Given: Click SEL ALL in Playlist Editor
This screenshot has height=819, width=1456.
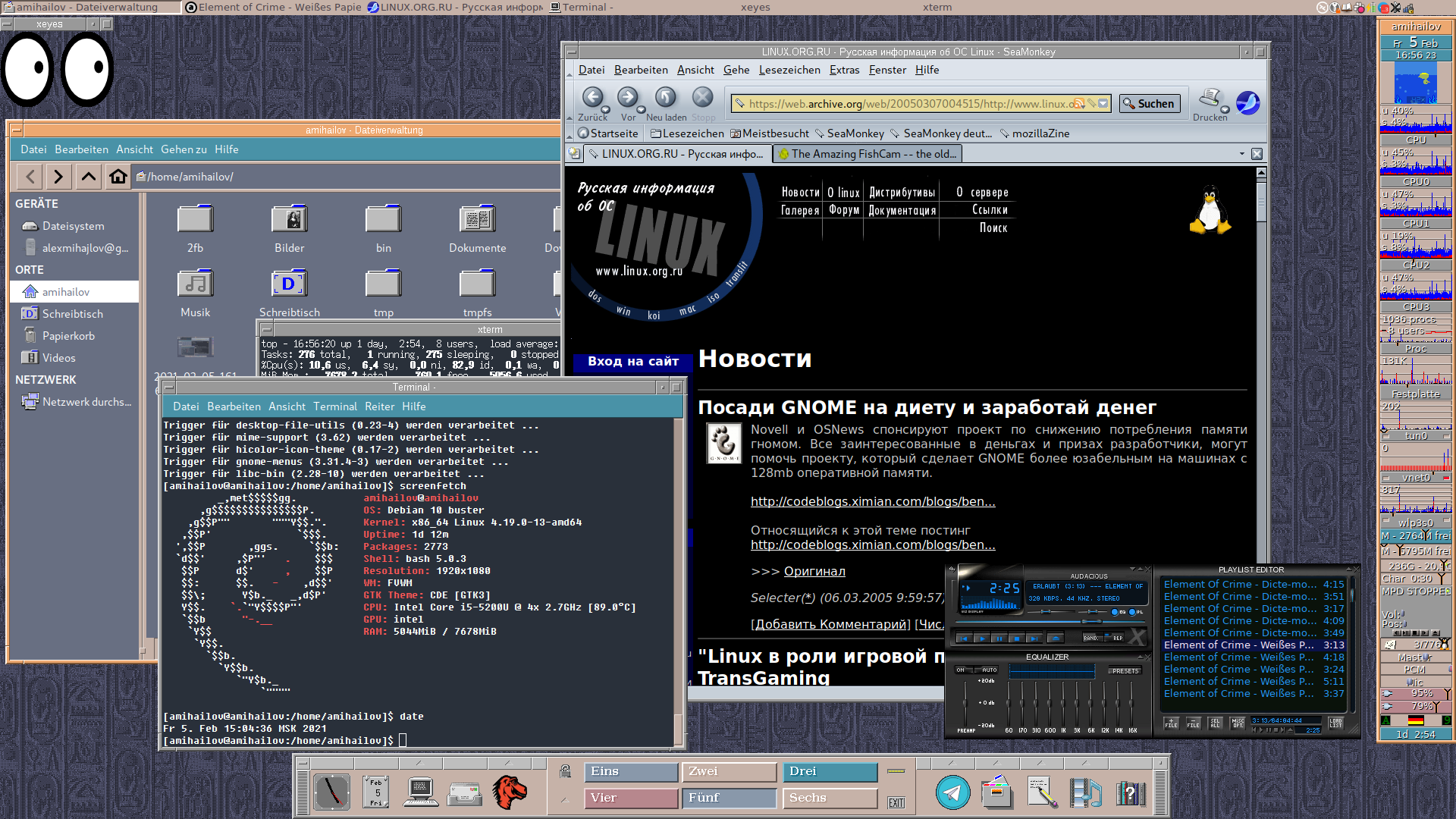Looking at the screenshot, I should 1215,723.
